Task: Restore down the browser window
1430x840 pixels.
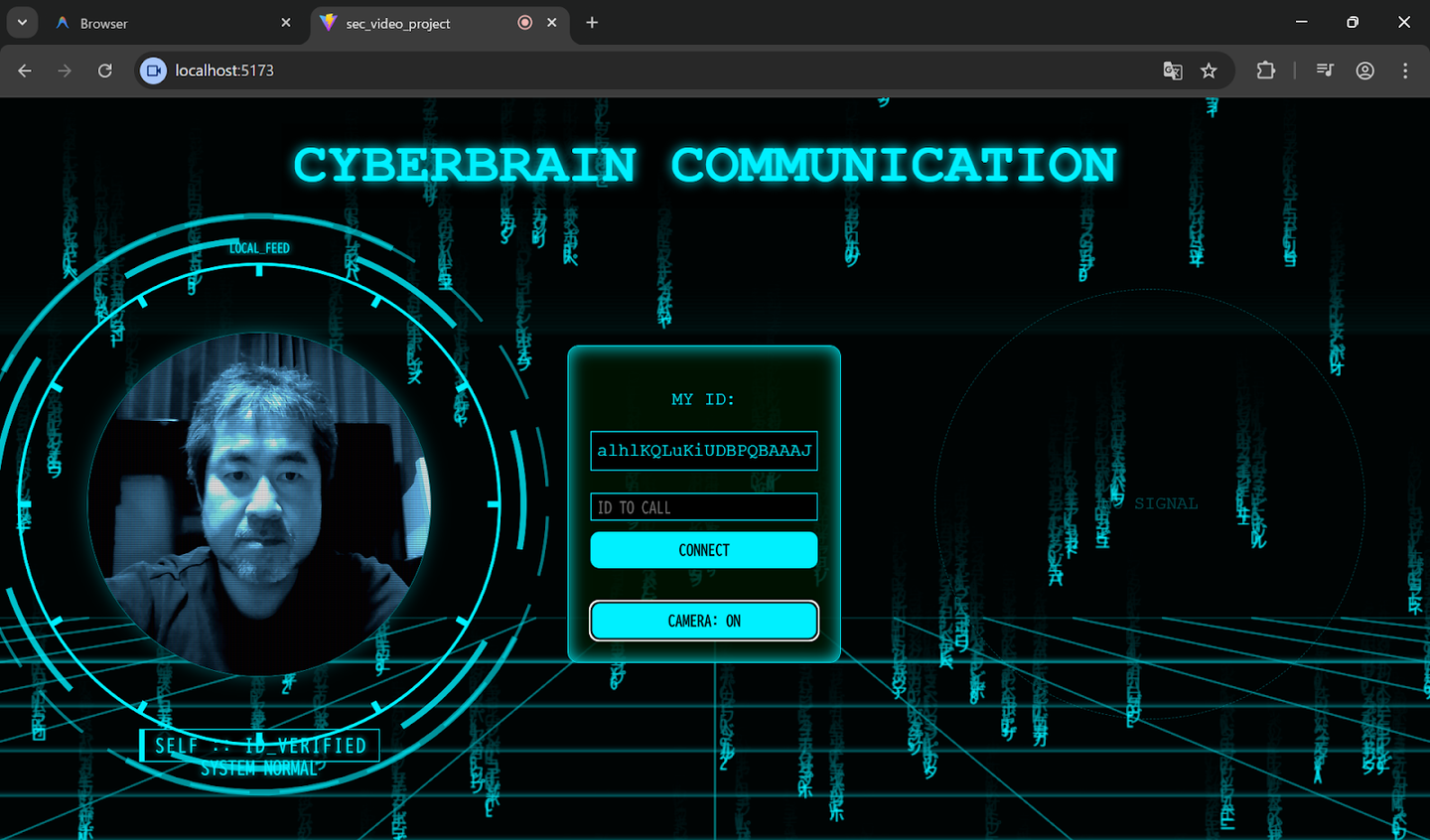Action: pos(1353,22)
